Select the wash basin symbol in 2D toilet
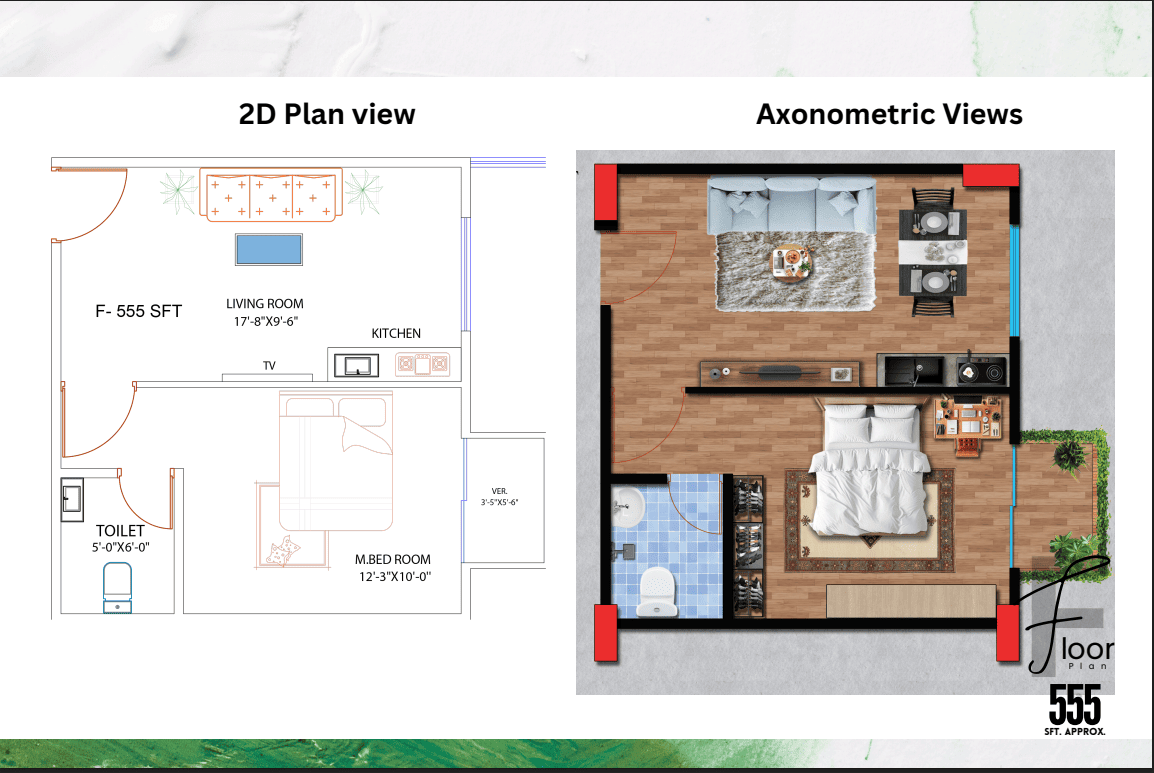This screenshot has height=773, width=1154. pos(72,497)
